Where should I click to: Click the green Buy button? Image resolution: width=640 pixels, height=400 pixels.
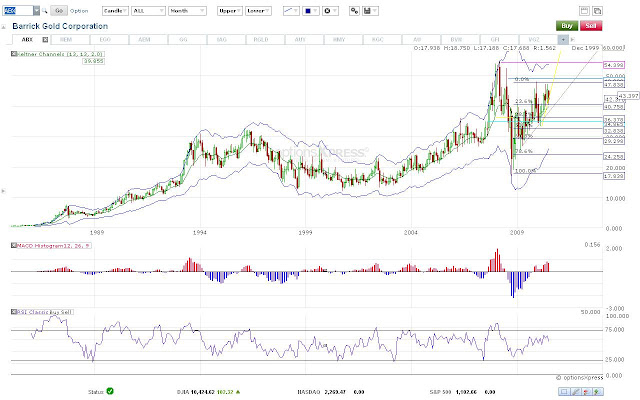567,26
